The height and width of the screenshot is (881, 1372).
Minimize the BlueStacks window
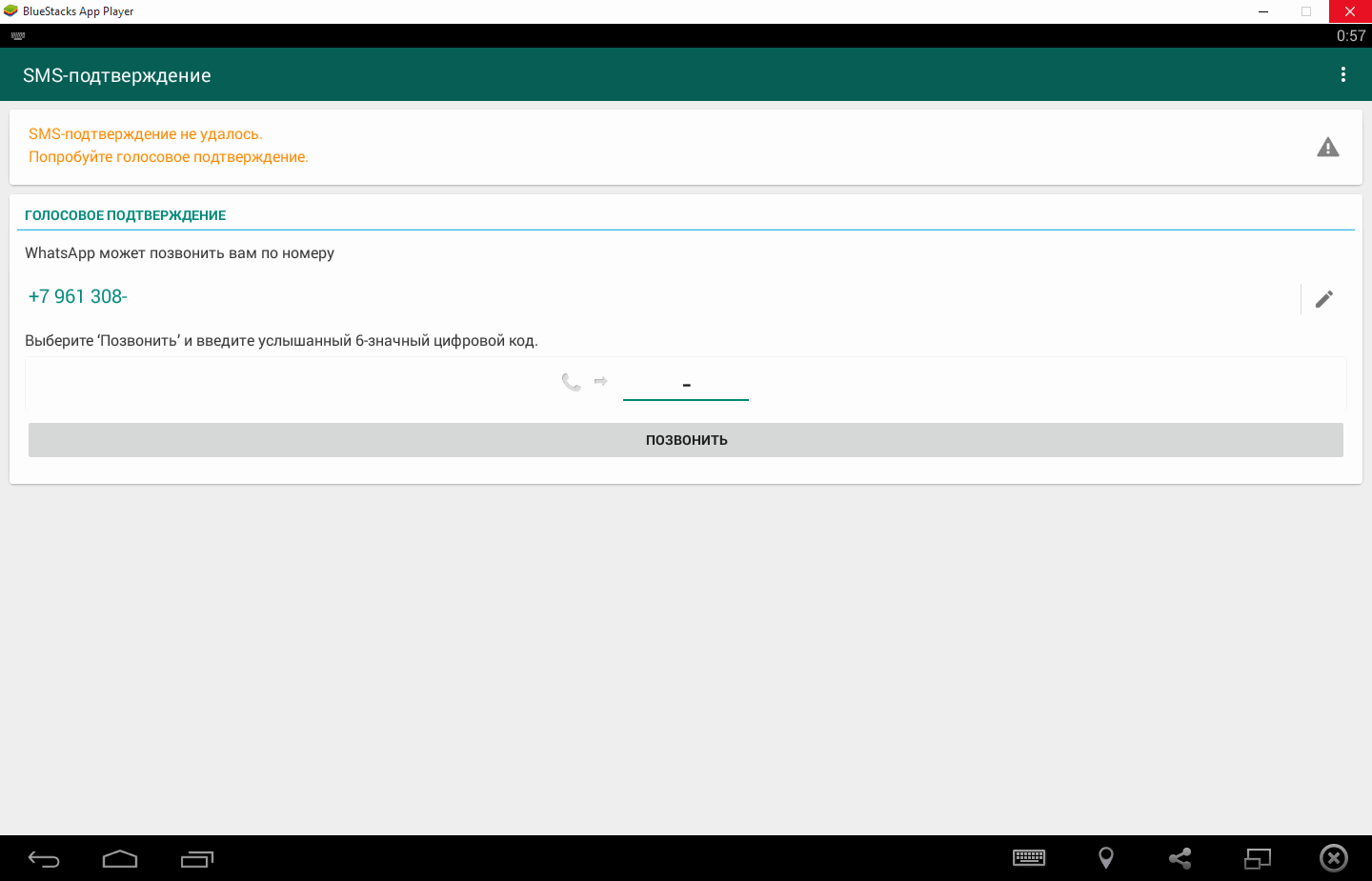click(x=1263, y=11)
